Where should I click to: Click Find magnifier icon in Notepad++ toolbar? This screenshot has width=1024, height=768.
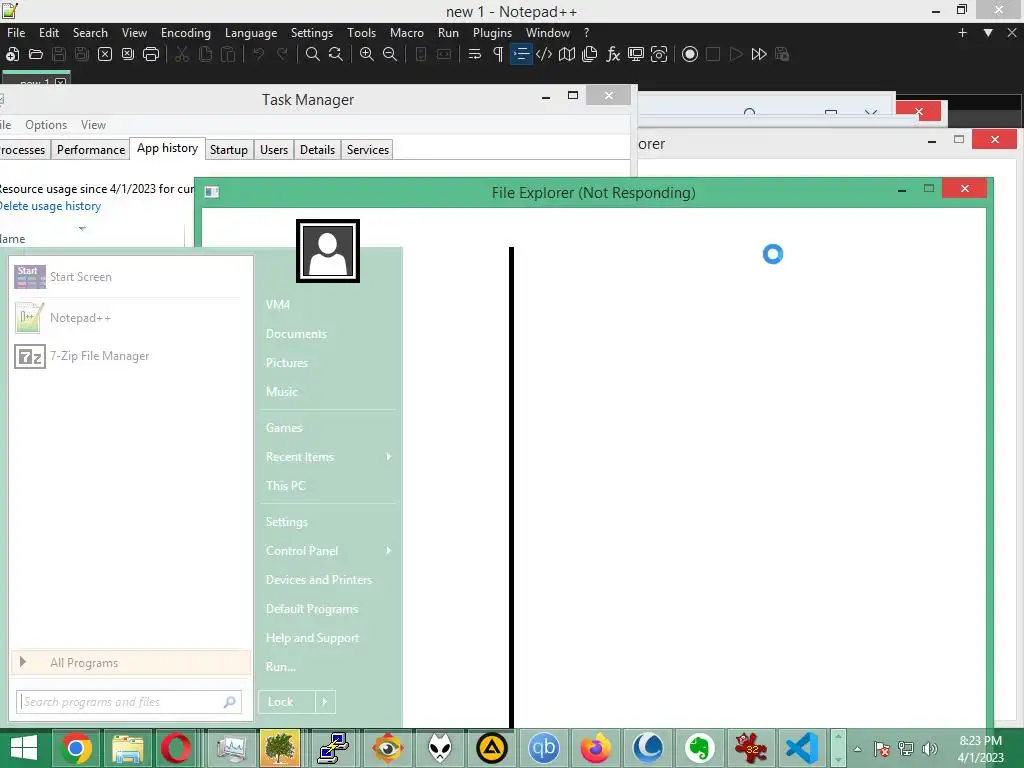313,54
